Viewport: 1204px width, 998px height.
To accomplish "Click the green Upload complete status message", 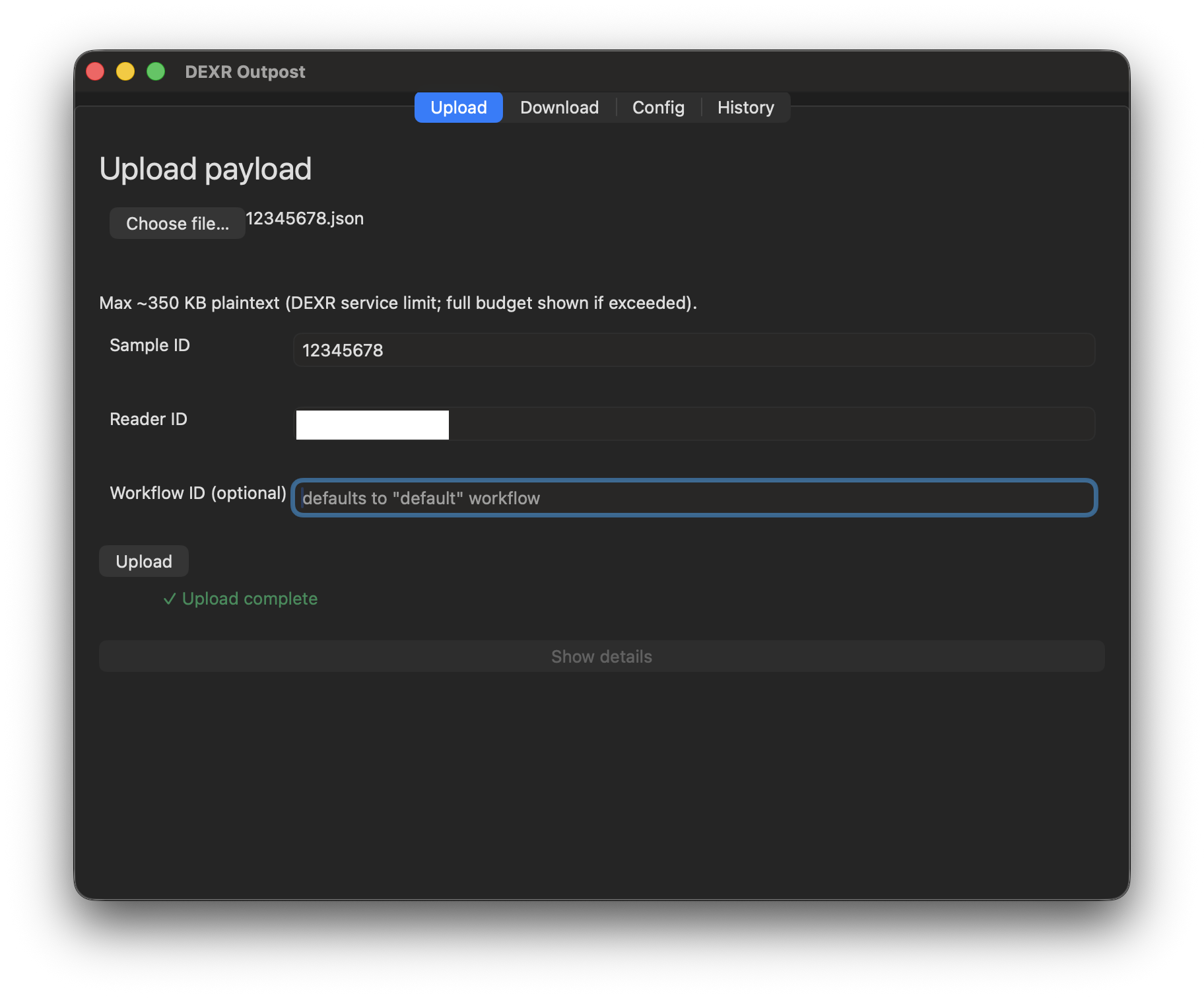I will (240, 599).
